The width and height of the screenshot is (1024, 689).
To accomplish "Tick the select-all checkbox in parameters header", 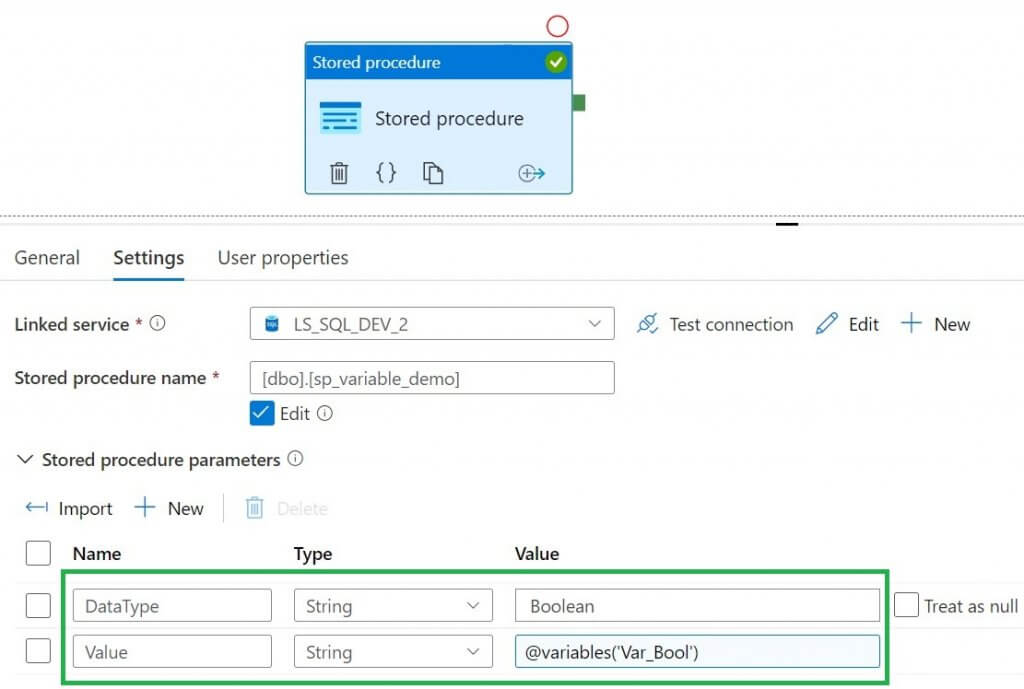I will (37, 553).
